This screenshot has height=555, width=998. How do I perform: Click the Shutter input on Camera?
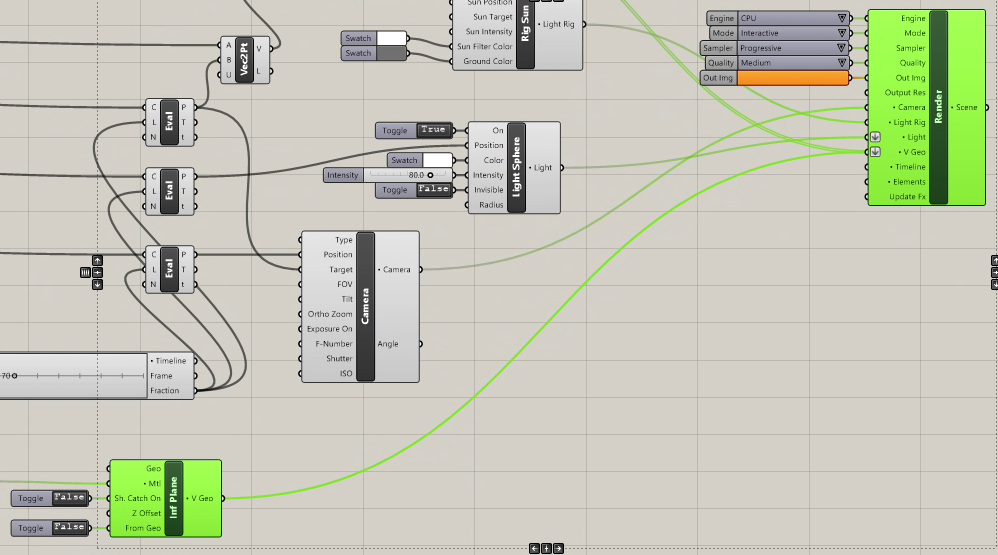click(x=339, y=358)
